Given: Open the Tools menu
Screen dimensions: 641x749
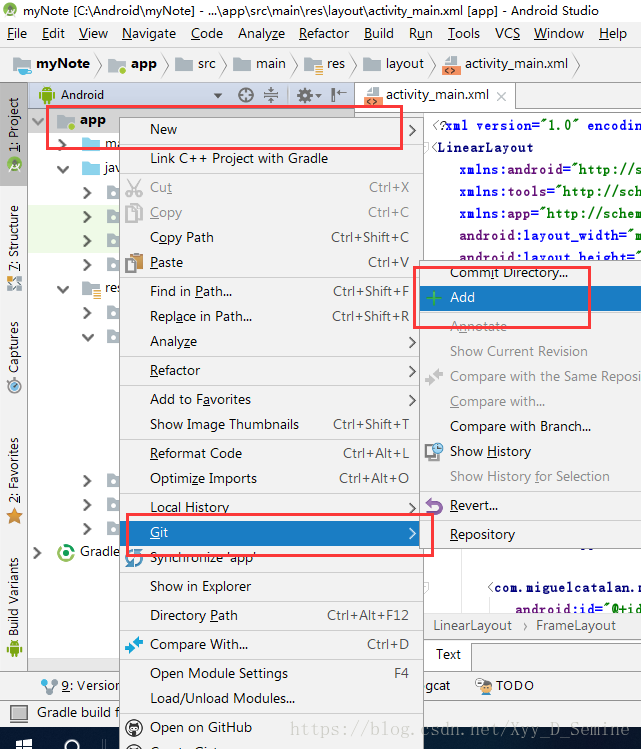Looking at the screenshot, I should (463, 33).
